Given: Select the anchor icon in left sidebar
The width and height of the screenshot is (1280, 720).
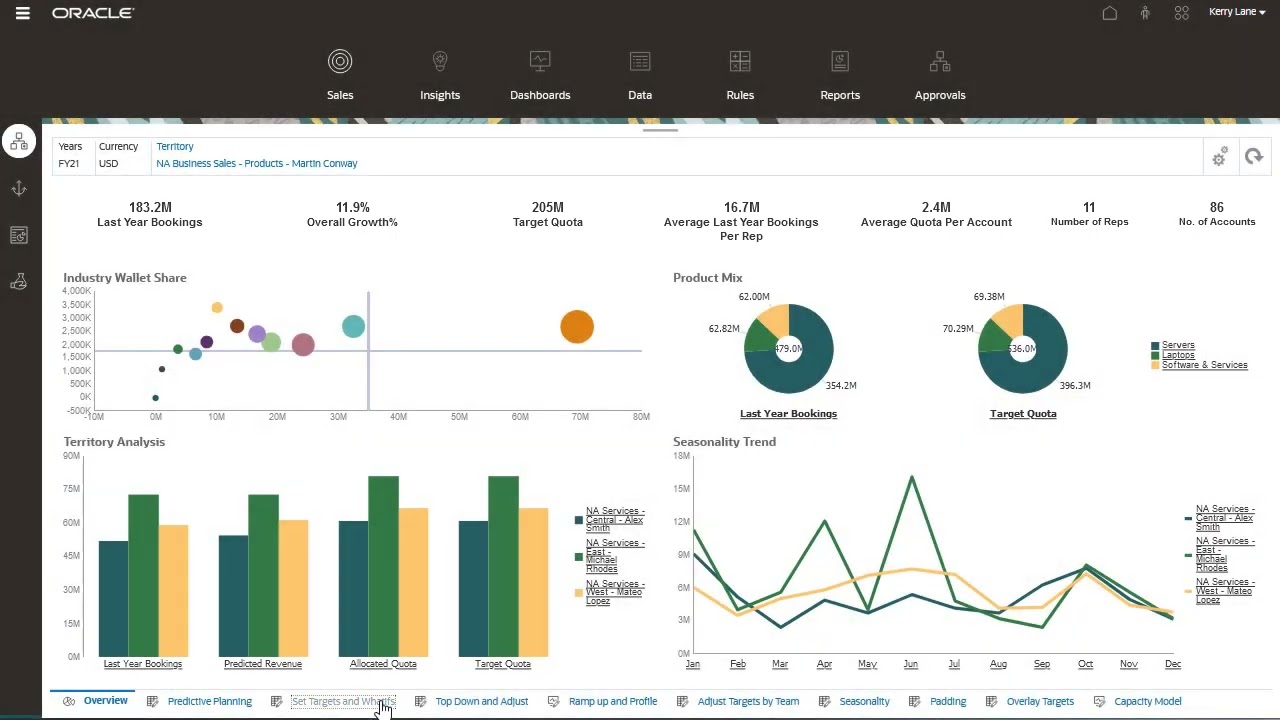Looking at the screenshot, I should [x=19, y=189].
